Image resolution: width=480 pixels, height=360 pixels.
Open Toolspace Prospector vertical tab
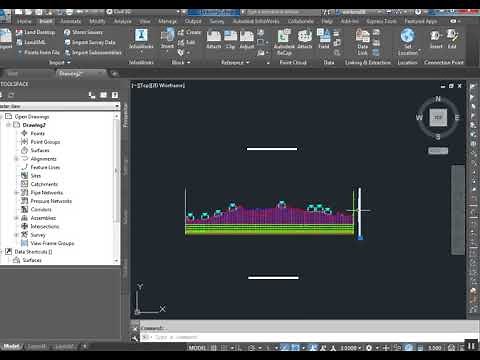coord(125,115)
